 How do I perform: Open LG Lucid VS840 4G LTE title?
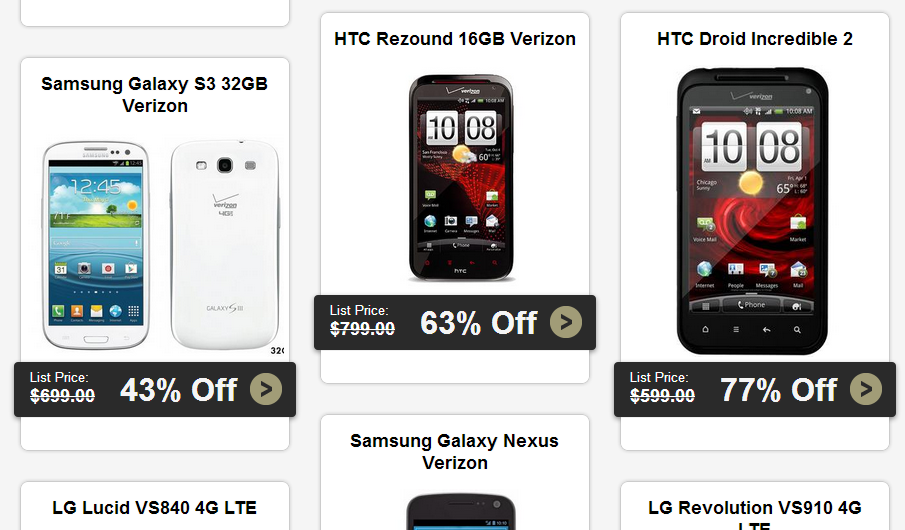click(x=155, y=507)
